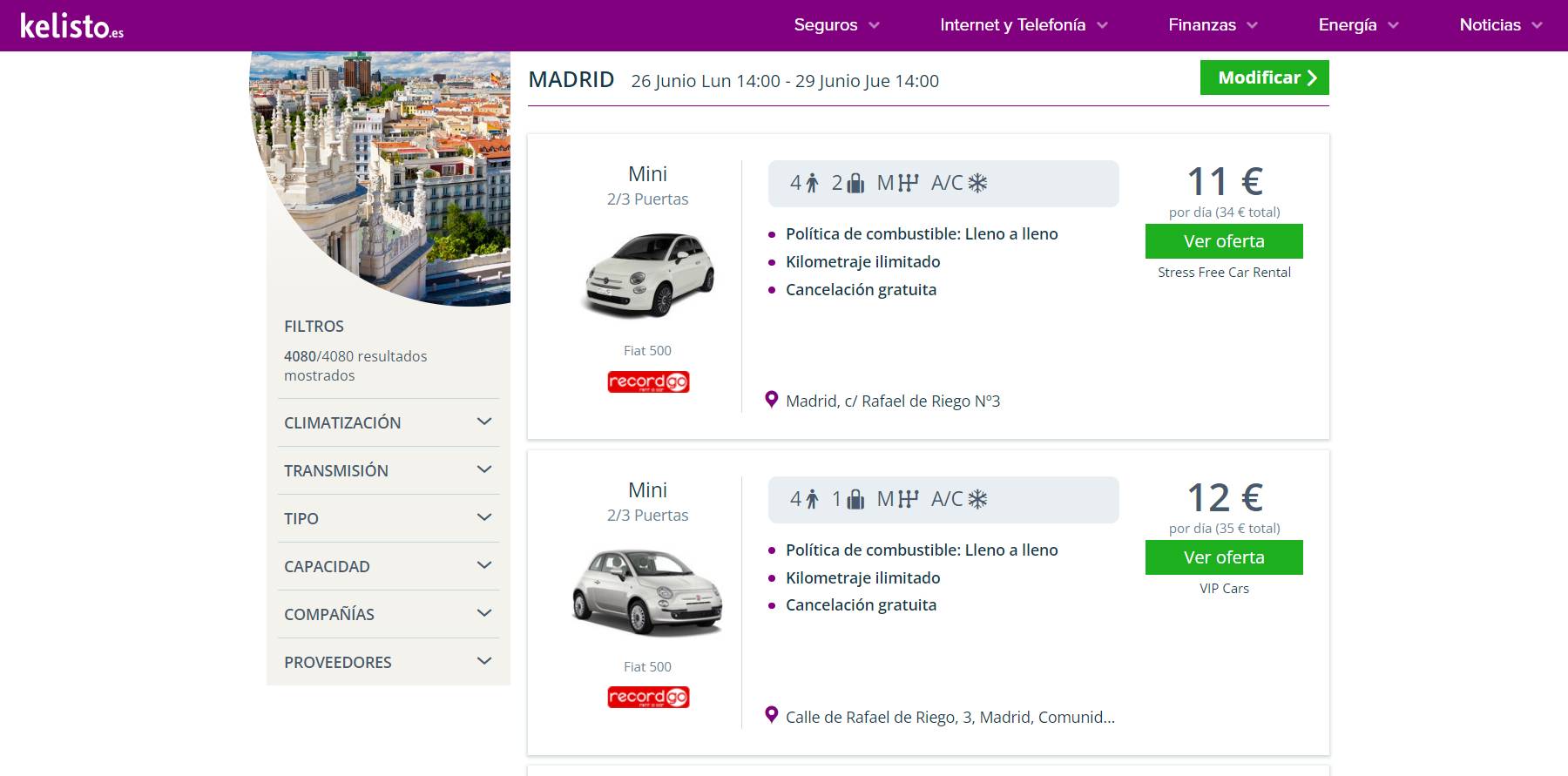The image size is (1568, 776).
Task: Click the manual transmission icon in first card
Action: point(909,183)
